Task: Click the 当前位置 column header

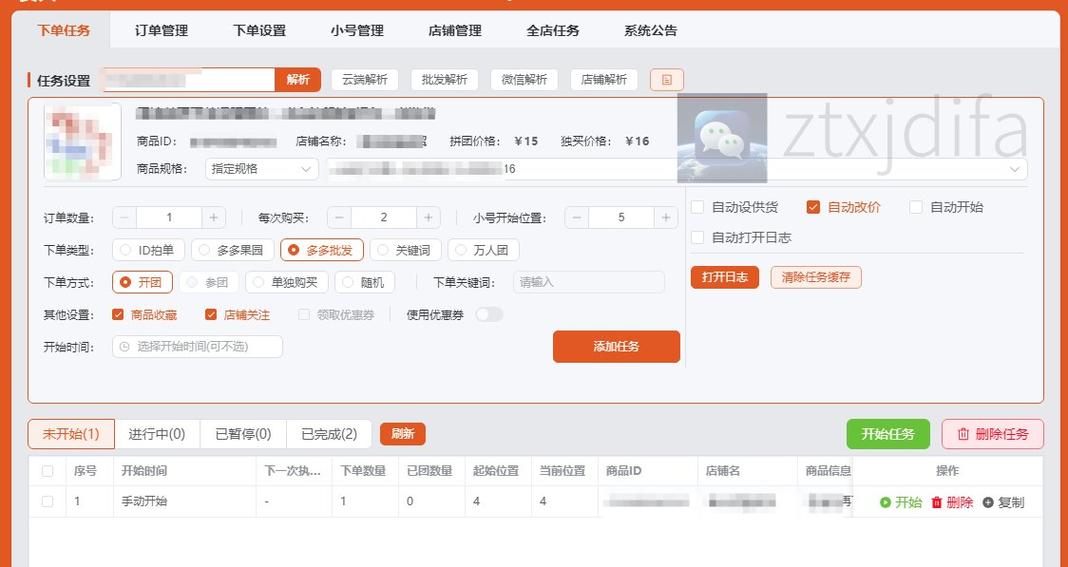Action: coord(563,471)
